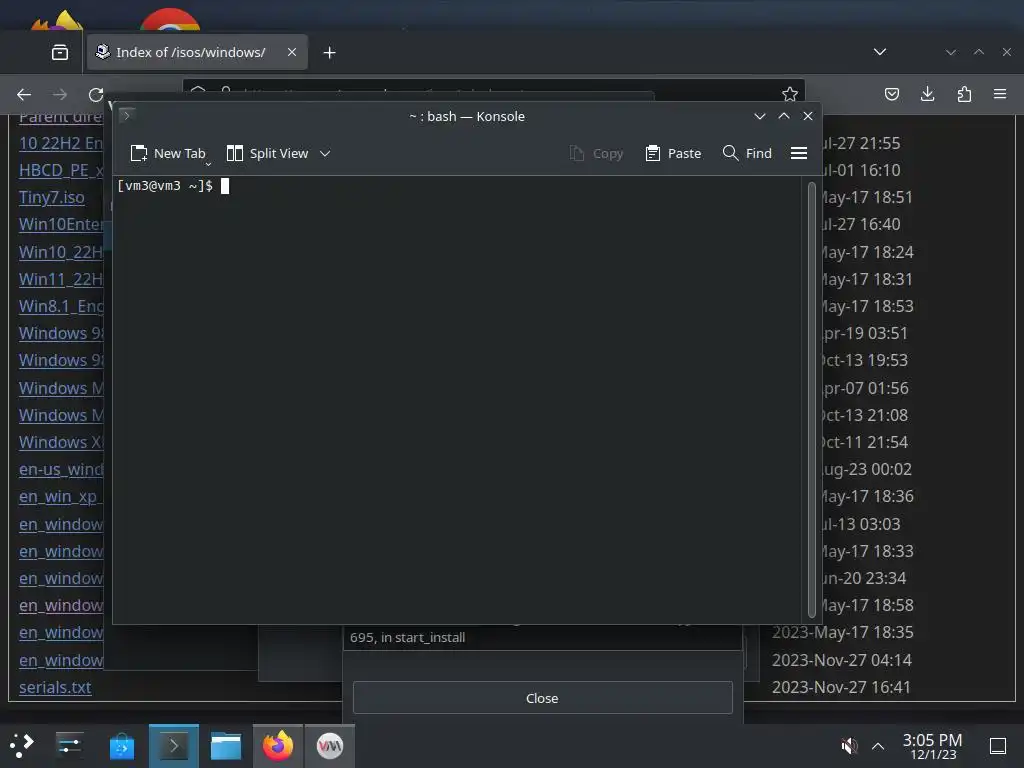Open the KDE application launcher

click(x=22, y=746)
